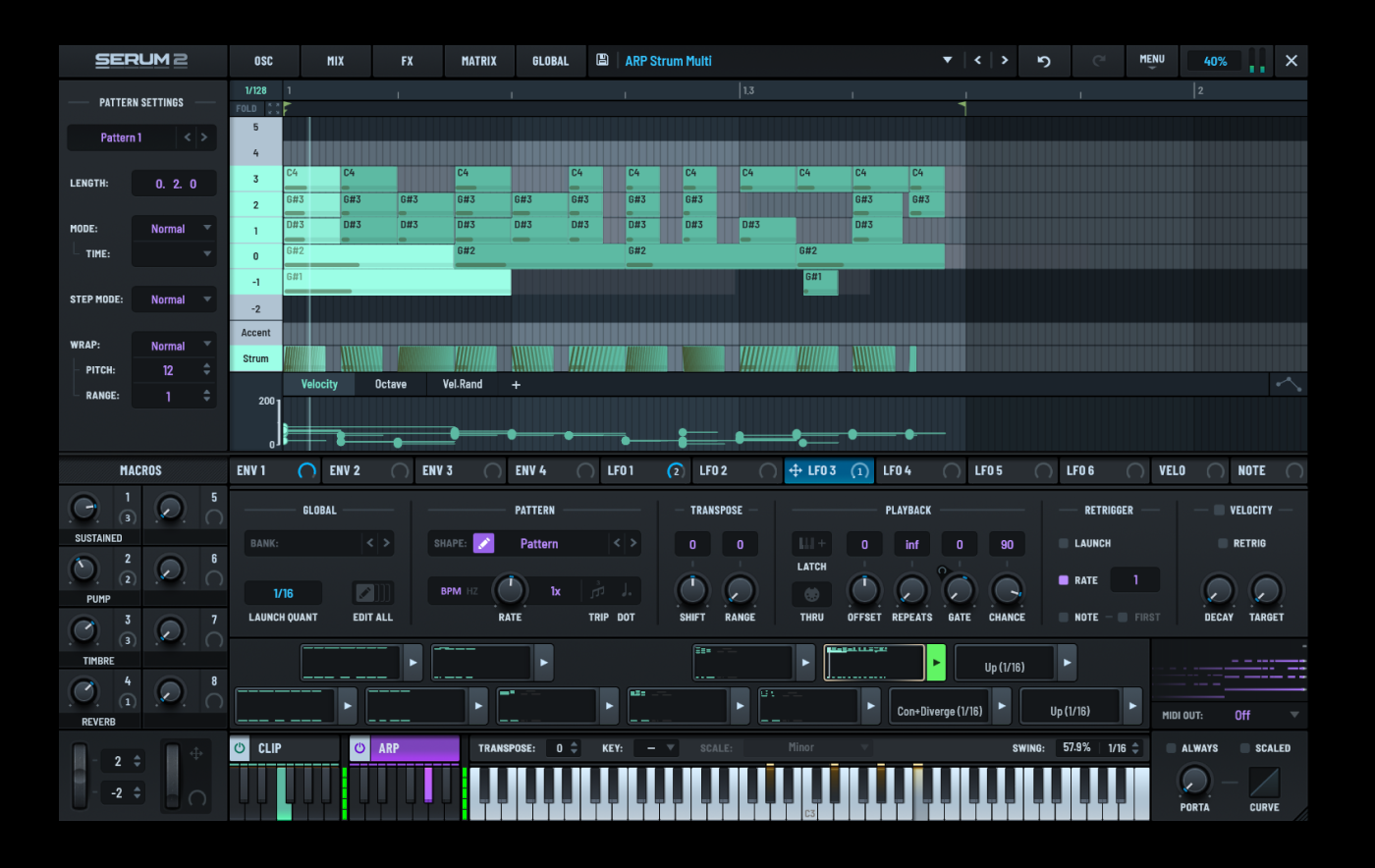This screenshot has height=868, width=1375.
Task: Enable the Note retrigger checkbox
Action: tap(1063, 618)
